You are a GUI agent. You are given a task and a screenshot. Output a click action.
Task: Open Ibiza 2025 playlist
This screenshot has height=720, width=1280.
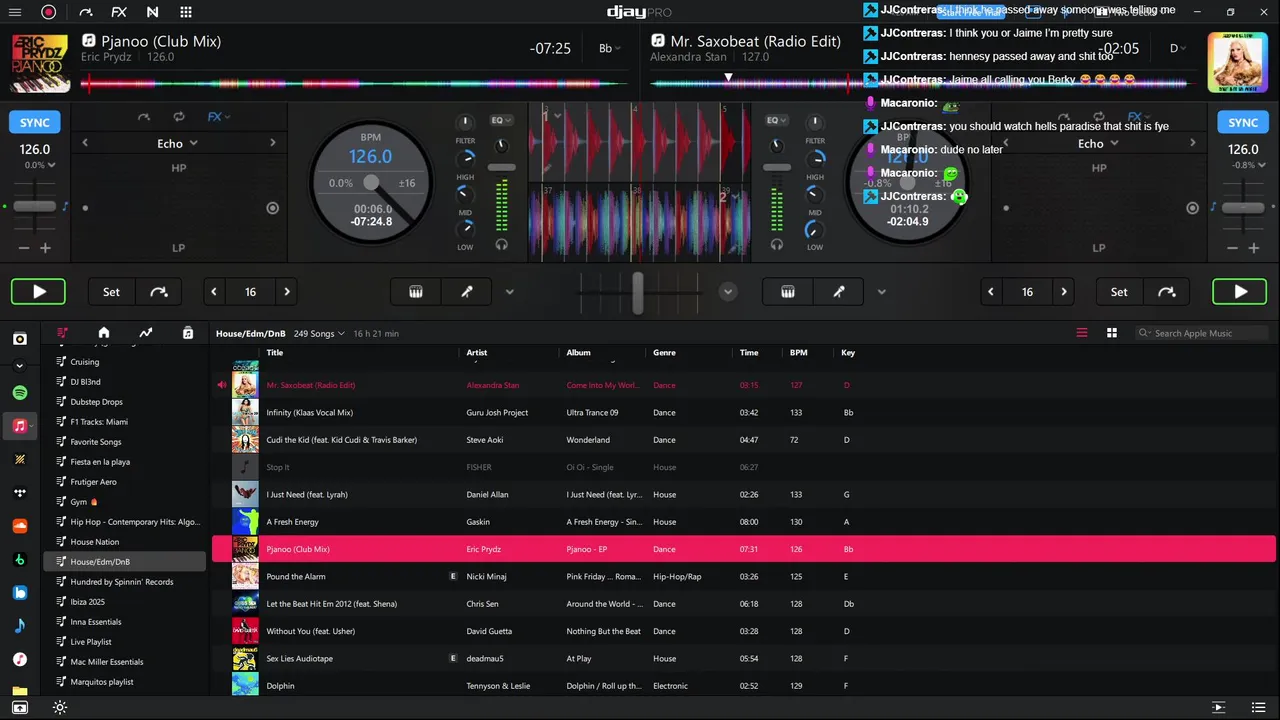click(x=124, y=602)
